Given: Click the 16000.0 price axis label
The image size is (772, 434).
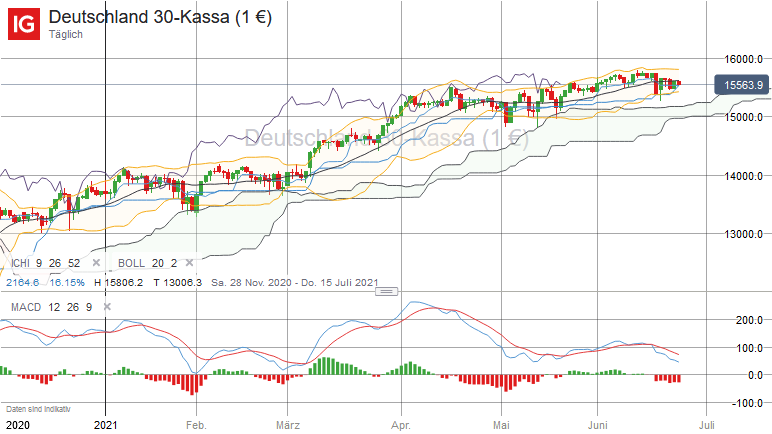Looking at the screenshot, I should (743, 60).
